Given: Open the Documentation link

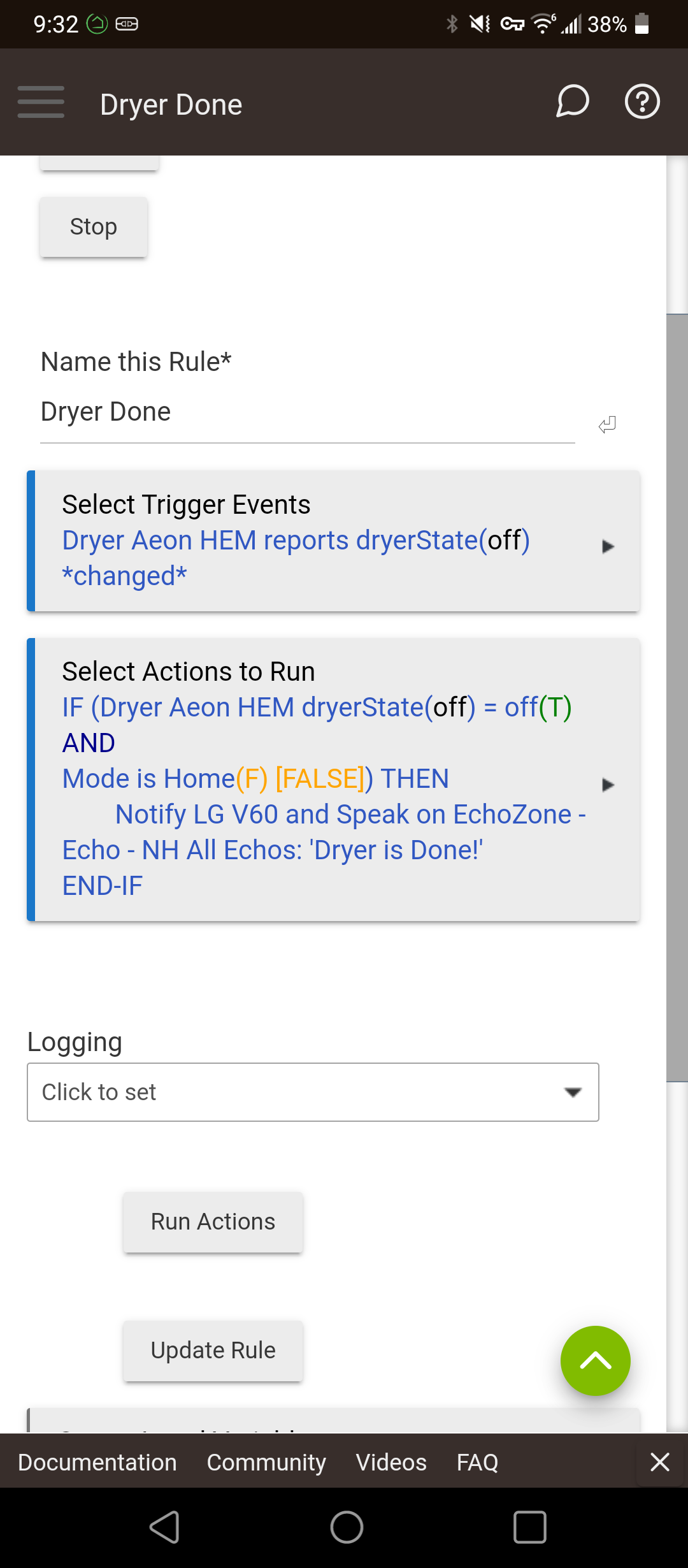Looking at the screenshot, I should pos(97,1462).
